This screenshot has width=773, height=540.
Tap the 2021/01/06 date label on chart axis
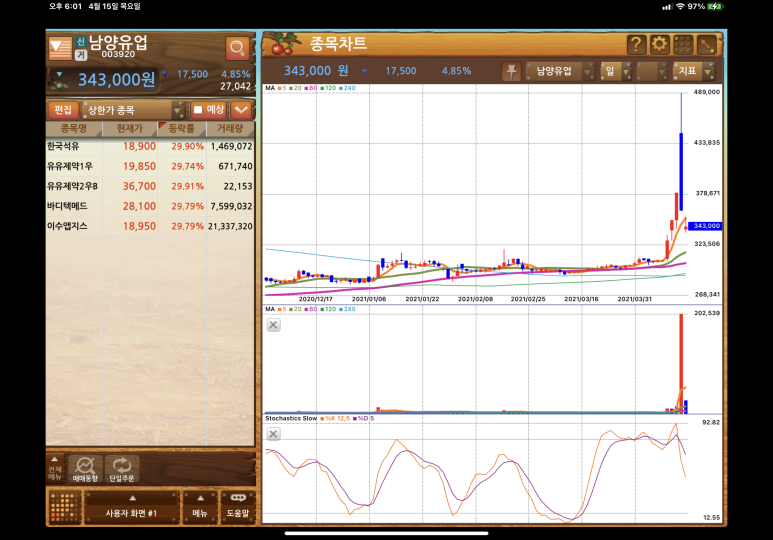[369, 299]
